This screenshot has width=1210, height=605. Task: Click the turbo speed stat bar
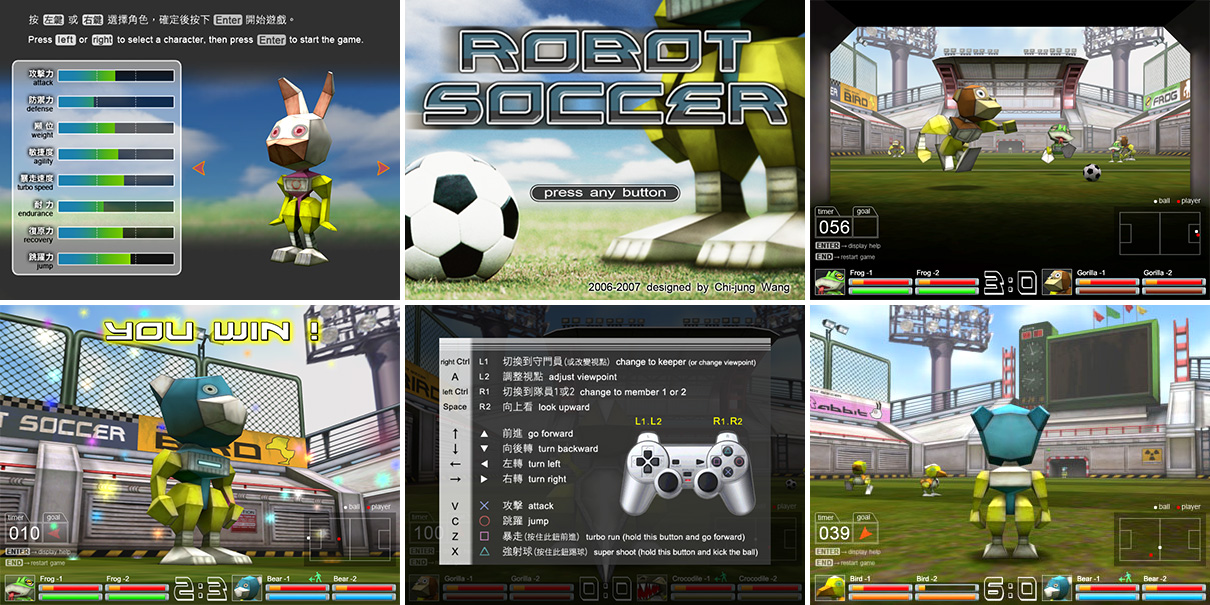pos(118,180)
